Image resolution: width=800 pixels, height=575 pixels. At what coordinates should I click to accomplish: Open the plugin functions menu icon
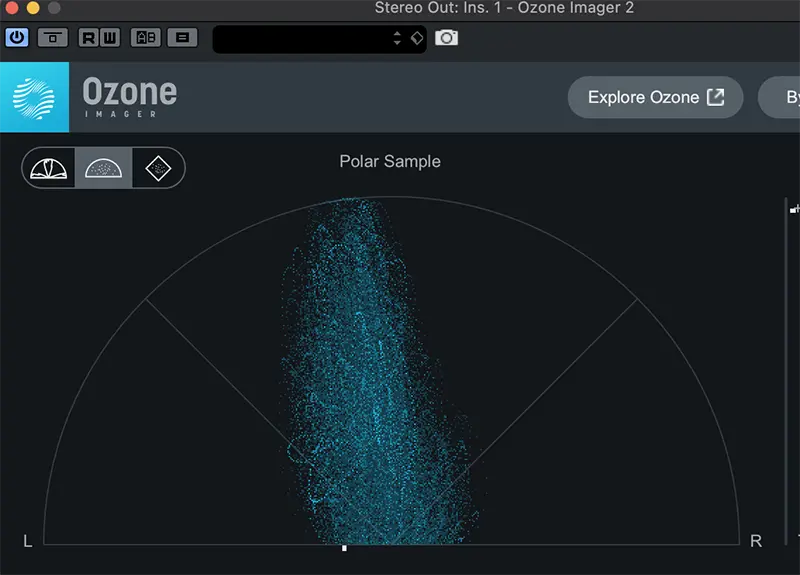pos(181,38)
